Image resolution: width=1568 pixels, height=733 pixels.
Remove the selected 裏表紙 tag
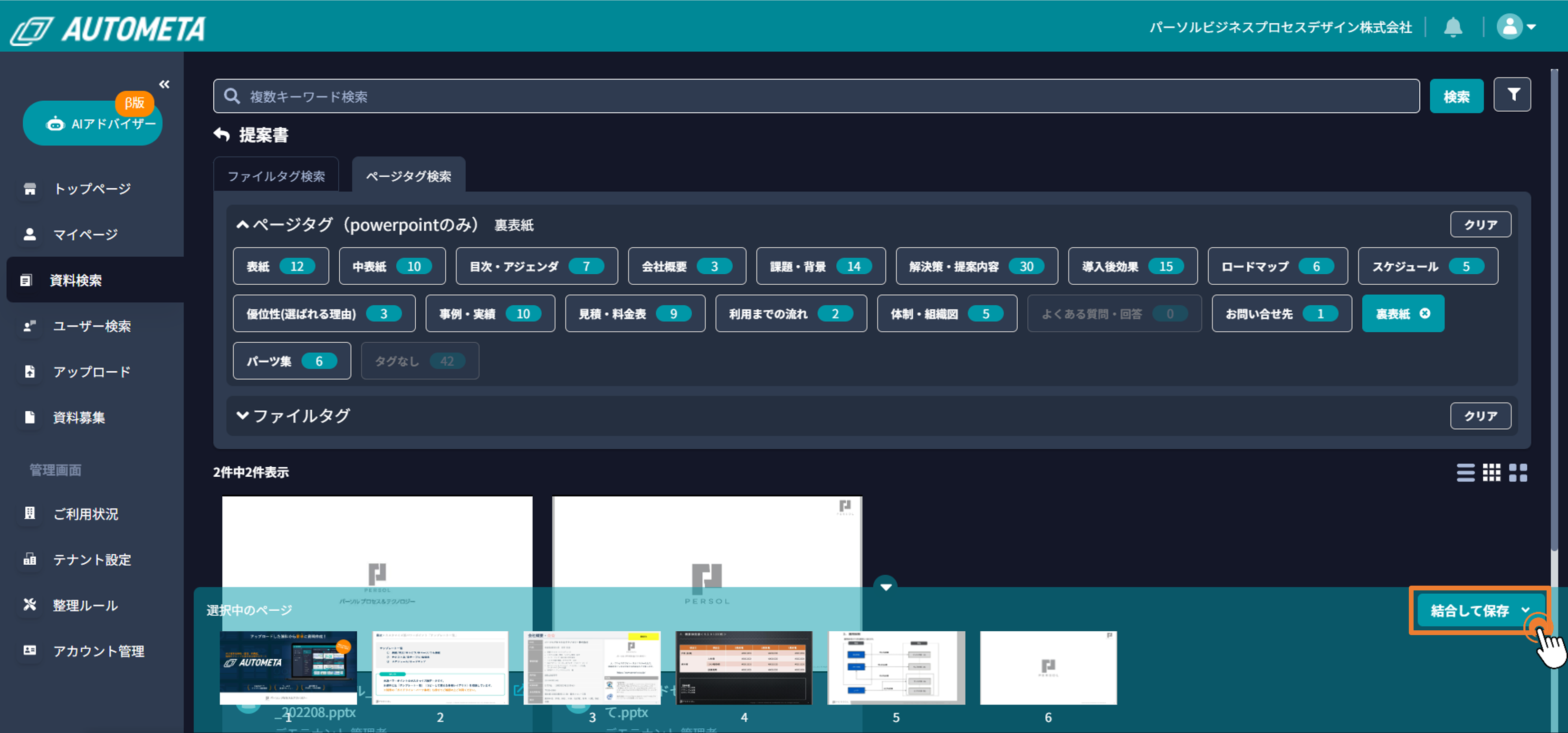[1425, 314]
